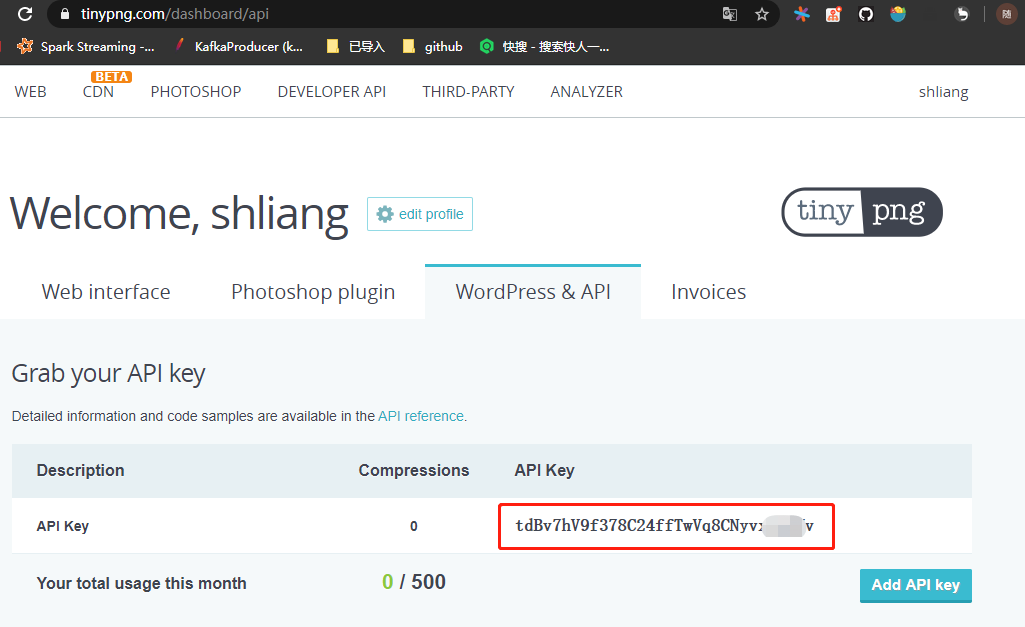Expand the shliang account menu
Screen dimensions: 1025x627
[942, 91]
